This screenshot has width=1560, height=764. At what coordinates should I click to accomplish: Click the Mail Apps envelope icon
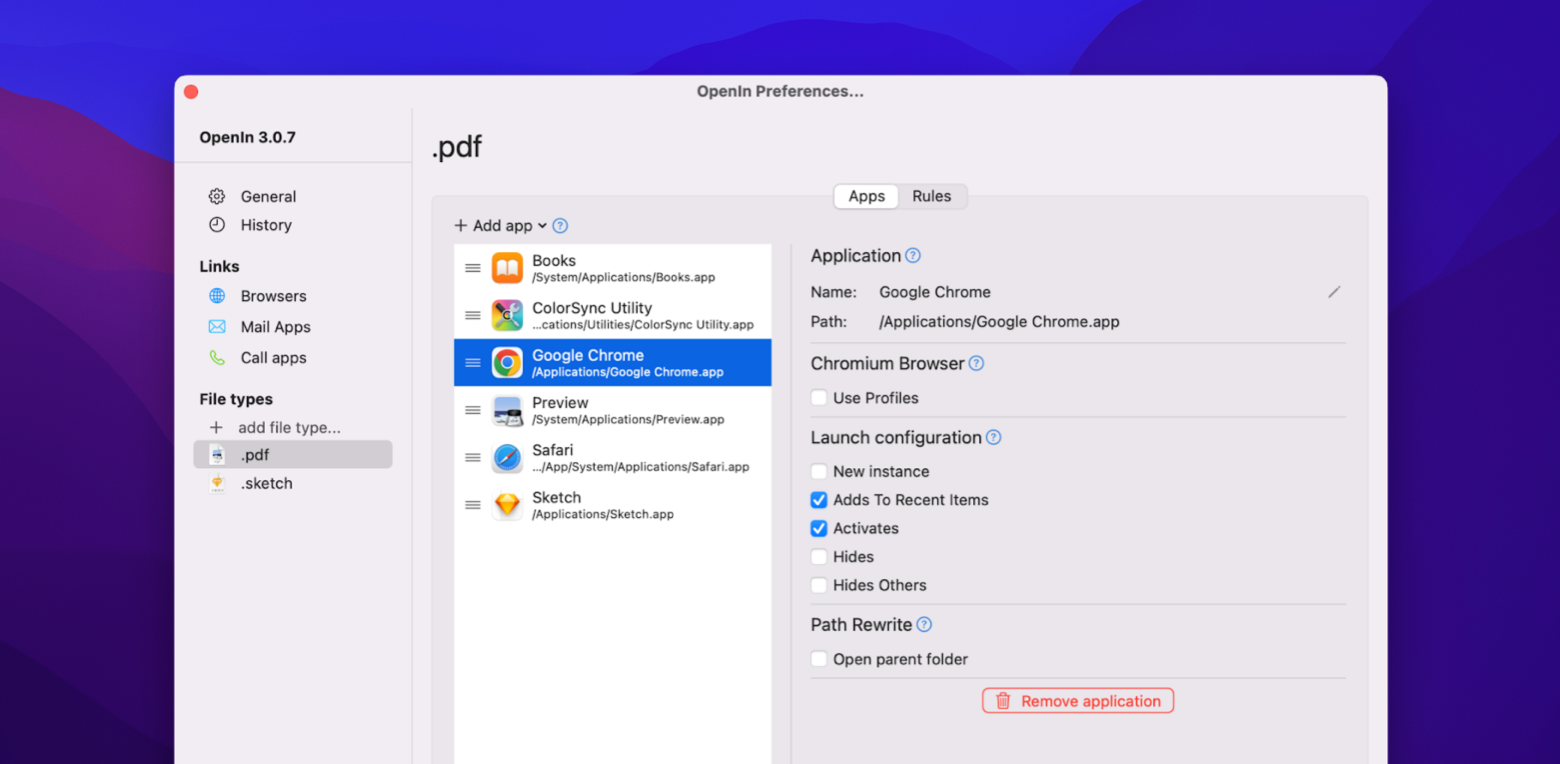point(218,327)
